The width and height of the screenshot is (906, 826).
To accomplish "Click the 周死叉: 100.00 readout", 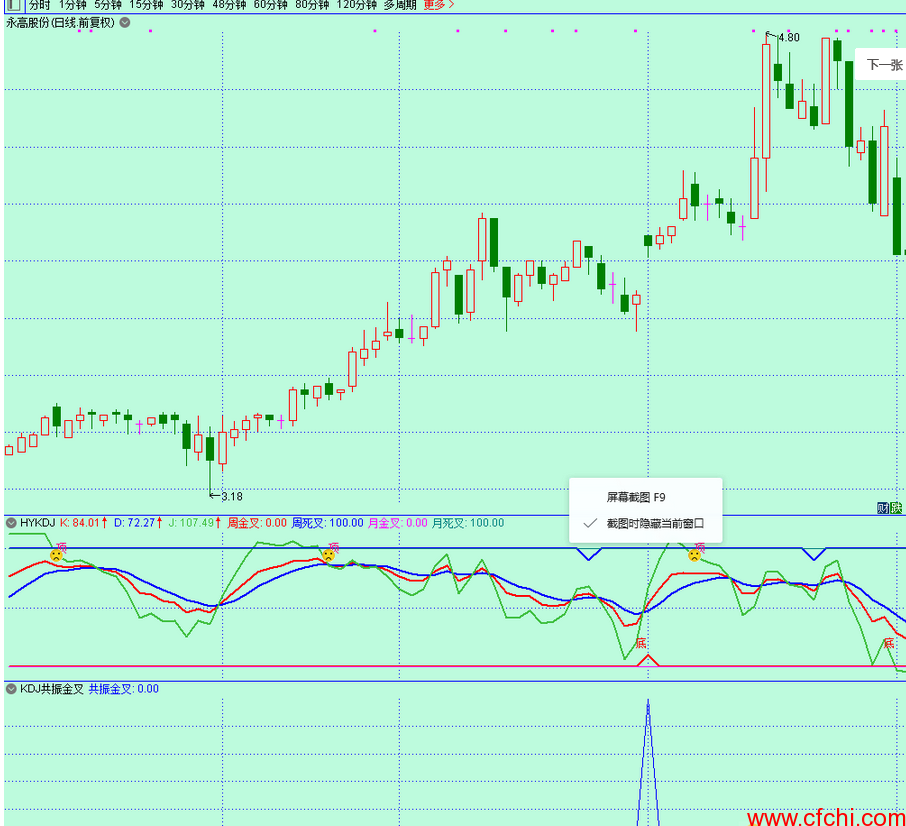I will (x=328, y=523).
